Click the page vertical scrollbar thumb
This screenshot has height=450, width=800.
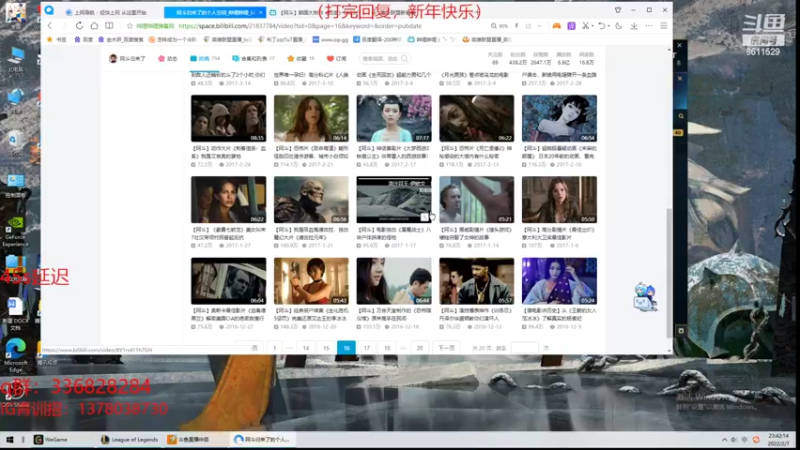pos(669,273)
